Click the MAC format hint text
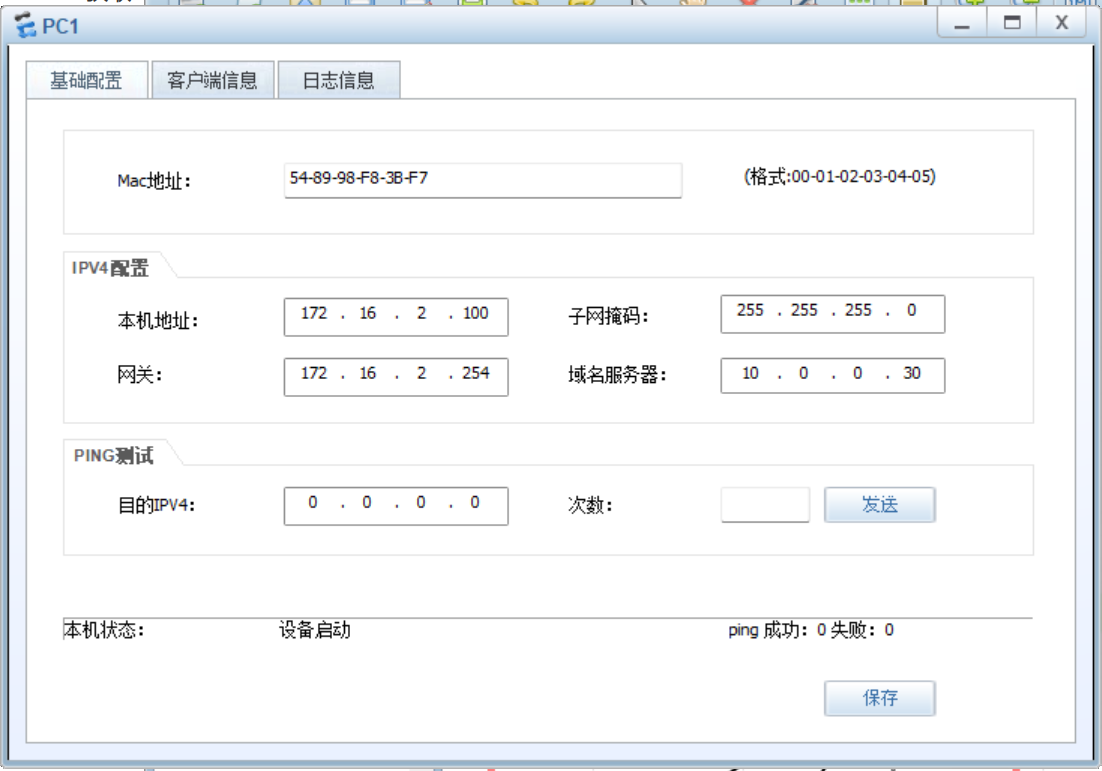Image resolution: width=1102 pixels, height=771 pixels. [x=840, y=176]
